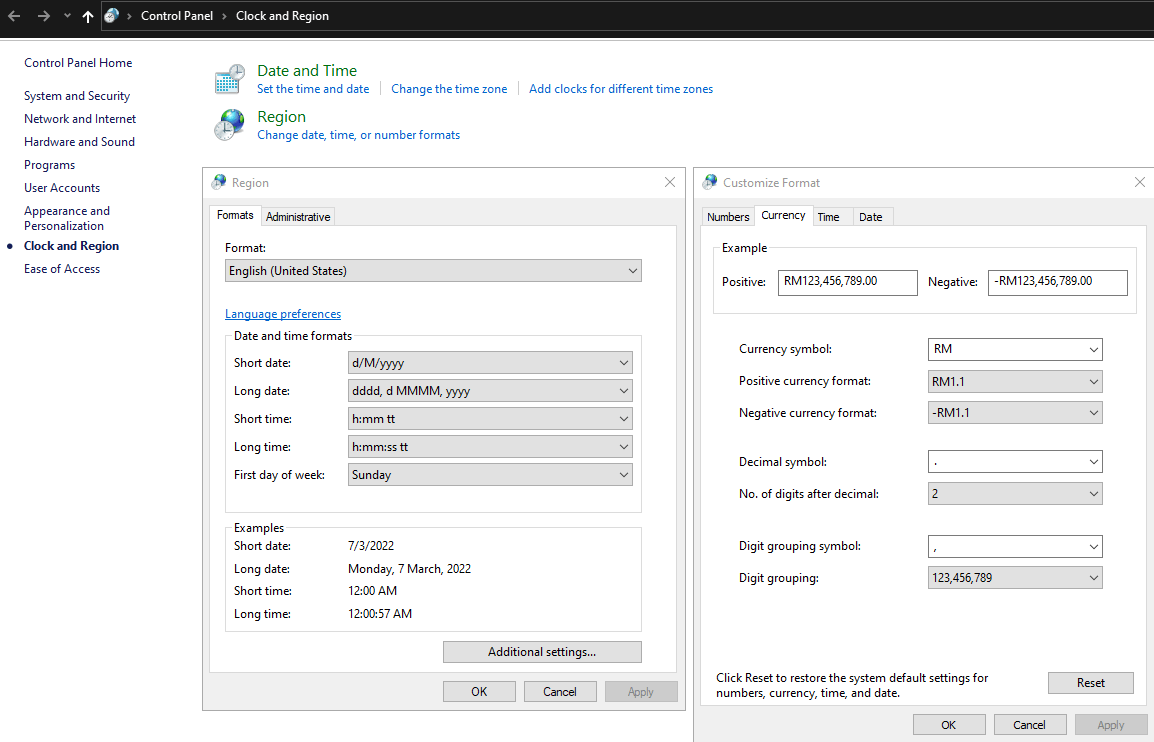Click OK in the Region dialog

pos(479,691)
